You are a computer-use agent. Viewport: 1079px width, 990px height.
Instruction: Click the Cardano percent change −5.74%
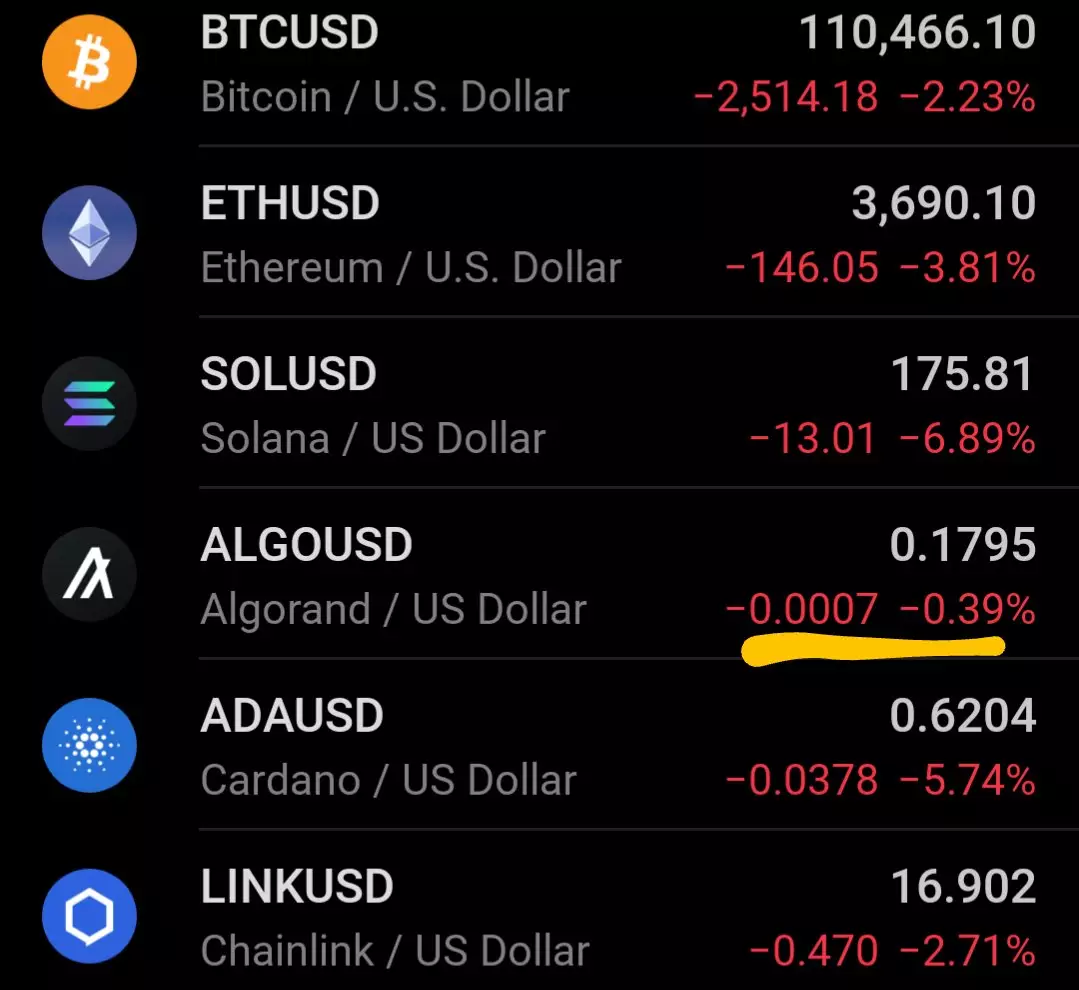(968, 780)
